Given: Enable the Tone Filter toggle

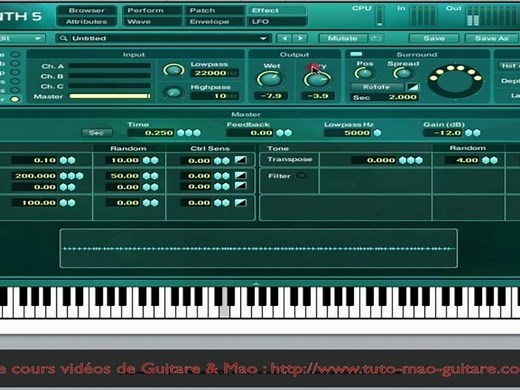Looking at the screenshot, I should 301,176.
